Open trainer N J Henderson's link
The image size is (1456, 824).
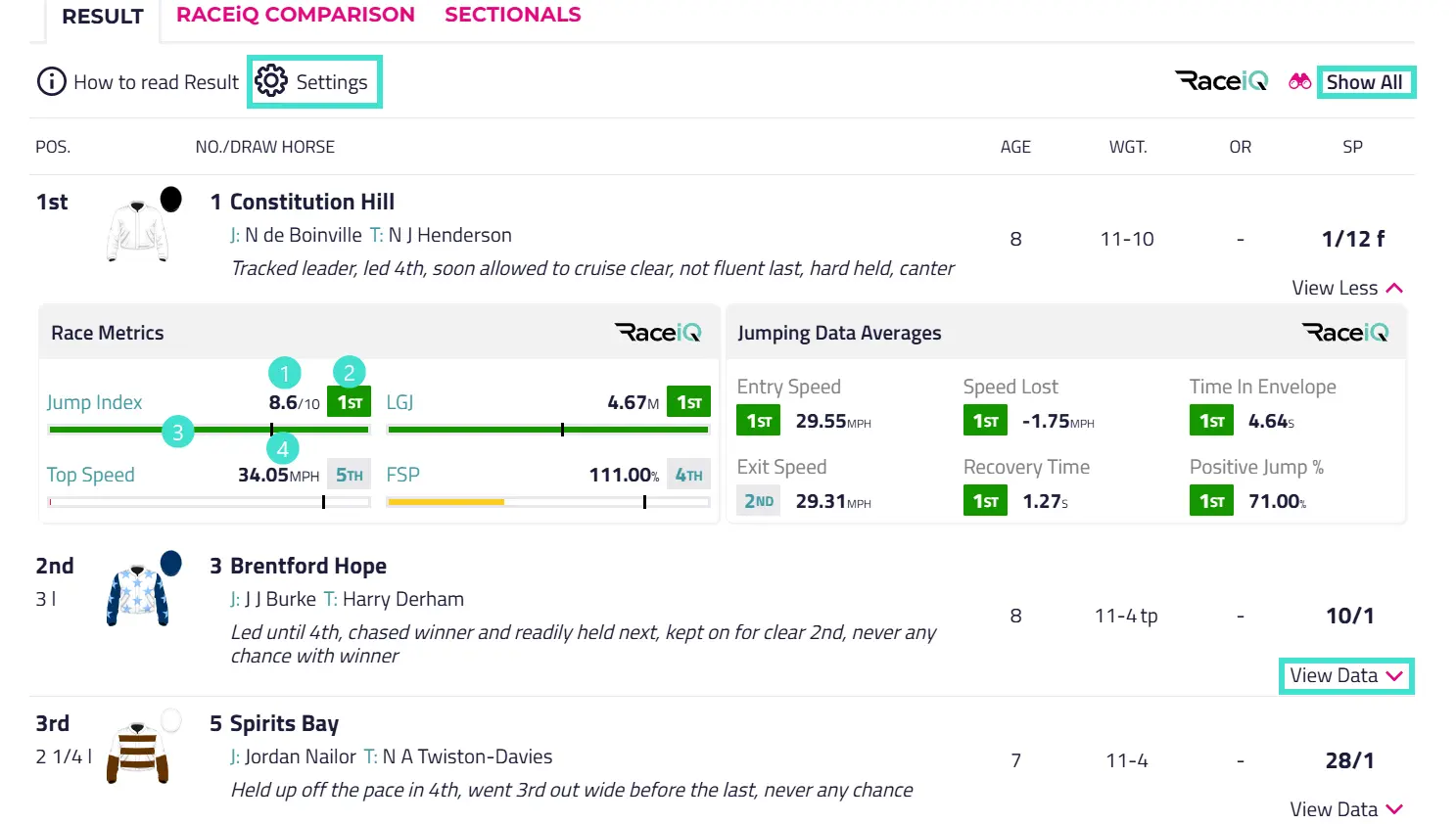[x=449, y=235]
